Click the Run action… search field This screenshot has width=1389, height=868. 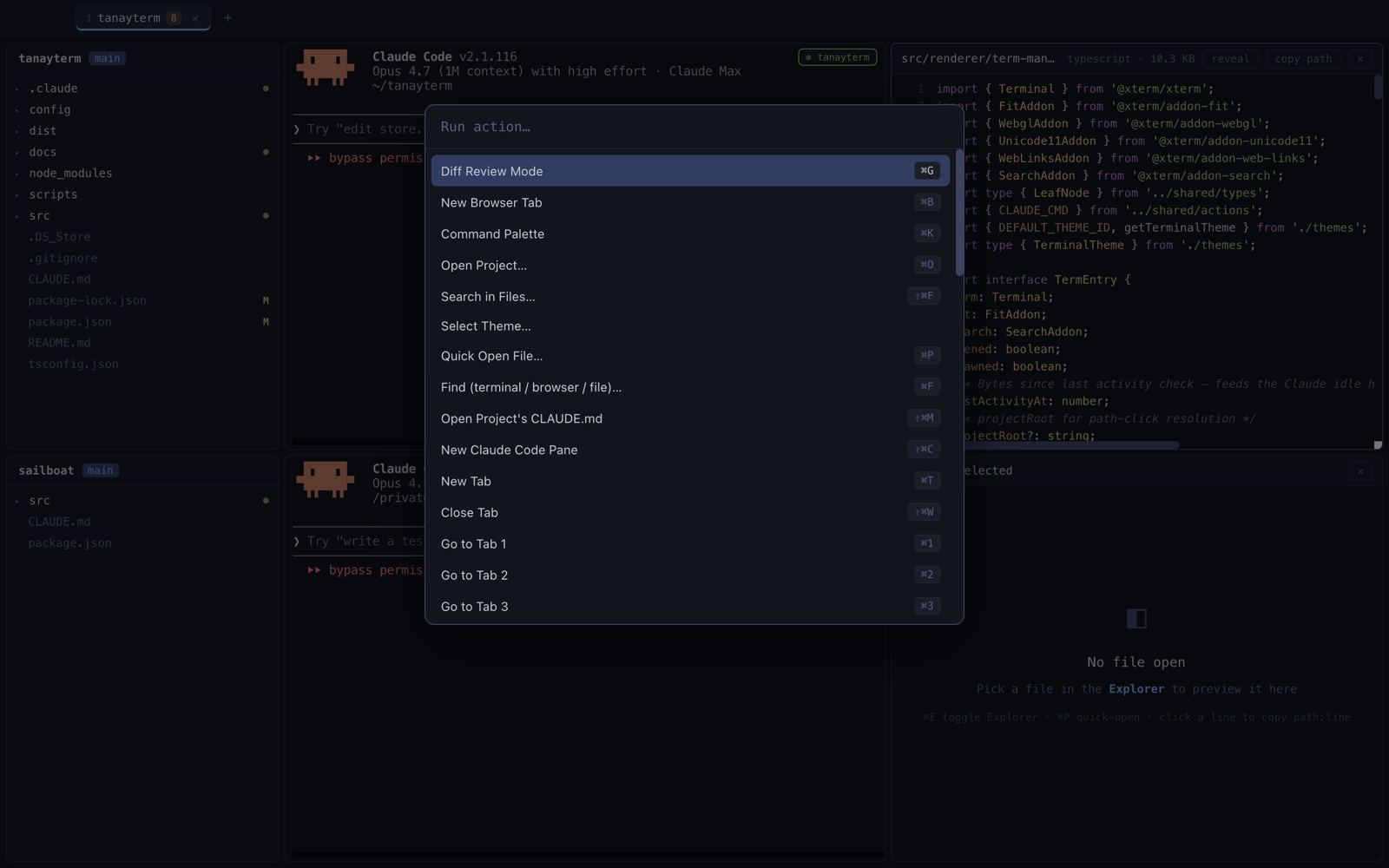694,127
